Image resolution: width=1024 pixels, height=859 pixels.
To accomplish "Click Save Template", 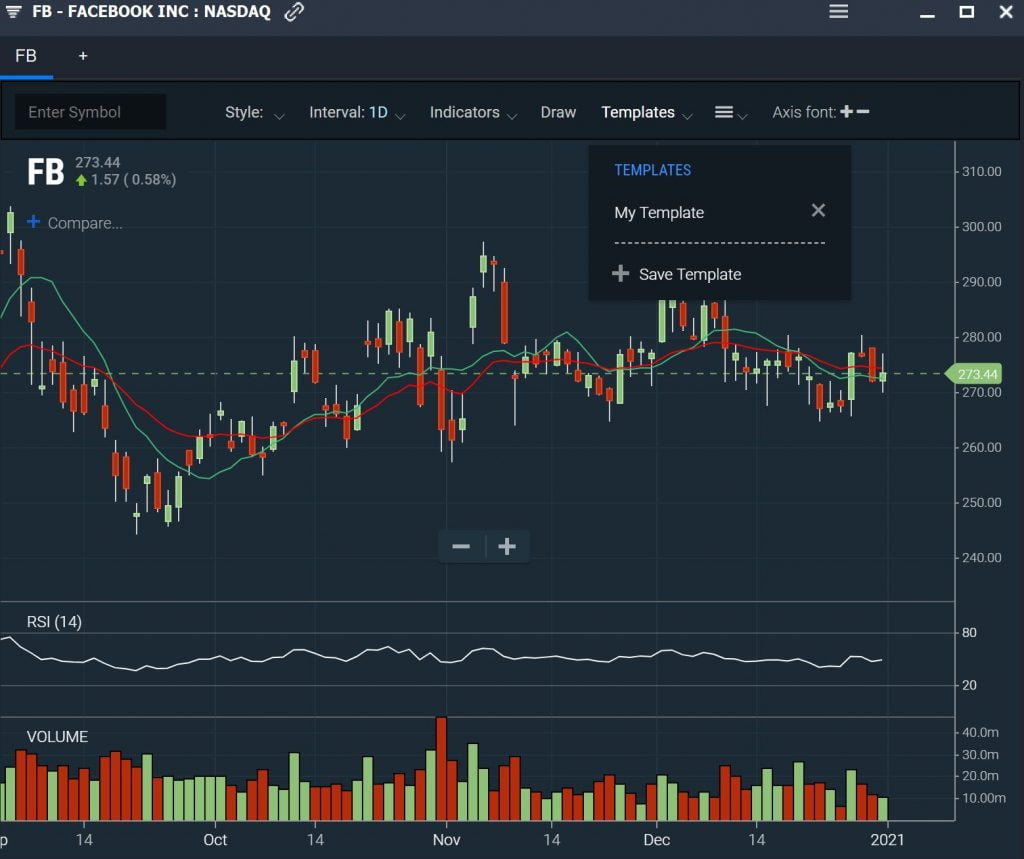I will coord(689,273).
